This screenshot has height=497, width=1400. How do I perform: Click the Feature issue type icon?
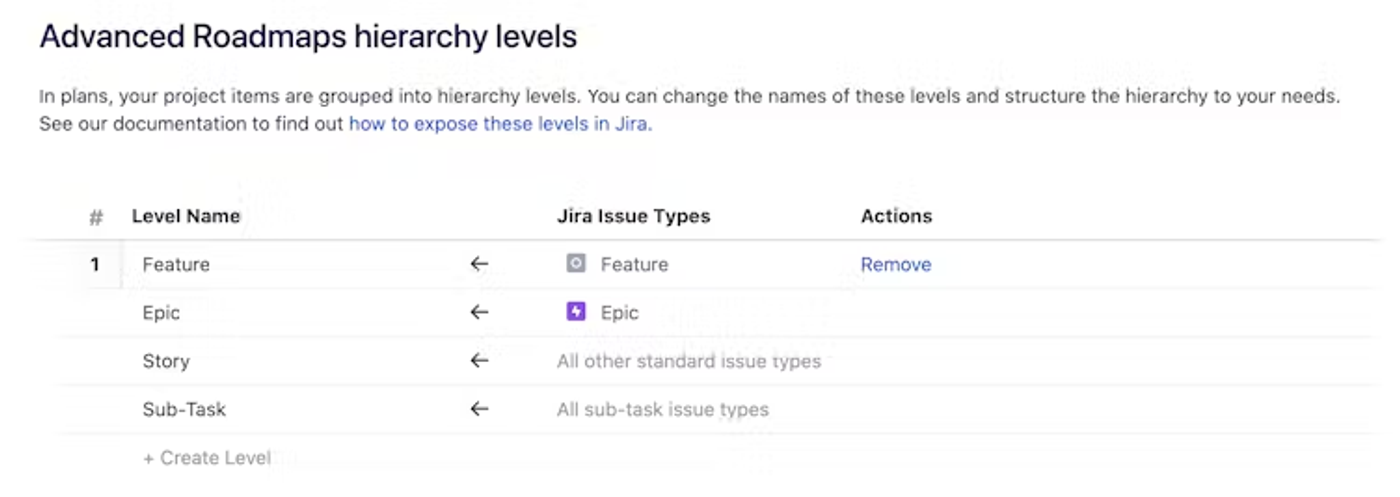coord(575,264)
